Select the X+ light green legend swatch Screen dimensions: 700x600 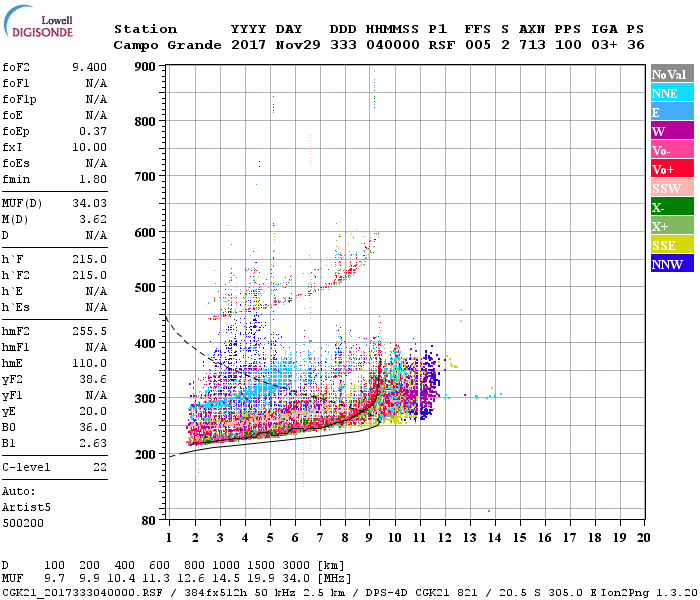672,225
